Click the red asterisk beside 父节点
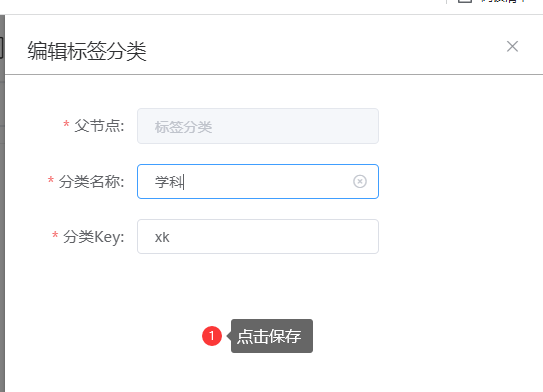This screenshot has width=543, height=392. tap(66, 124)
